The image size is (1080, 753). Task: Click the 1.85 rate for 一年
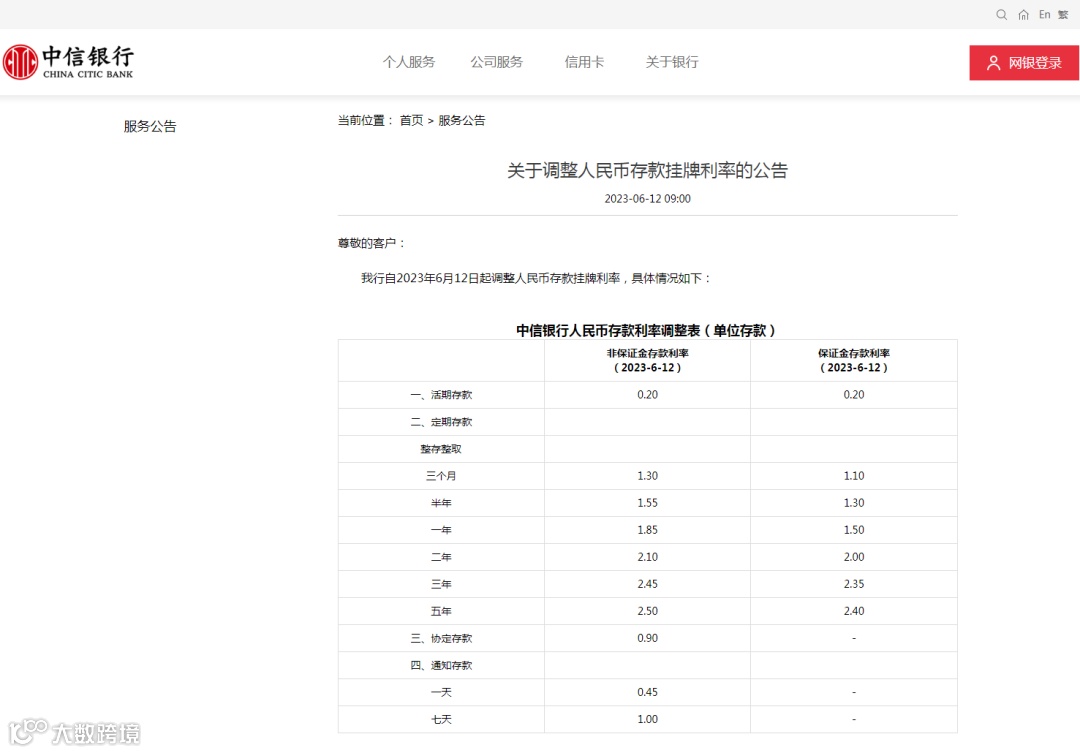[647, 530]
